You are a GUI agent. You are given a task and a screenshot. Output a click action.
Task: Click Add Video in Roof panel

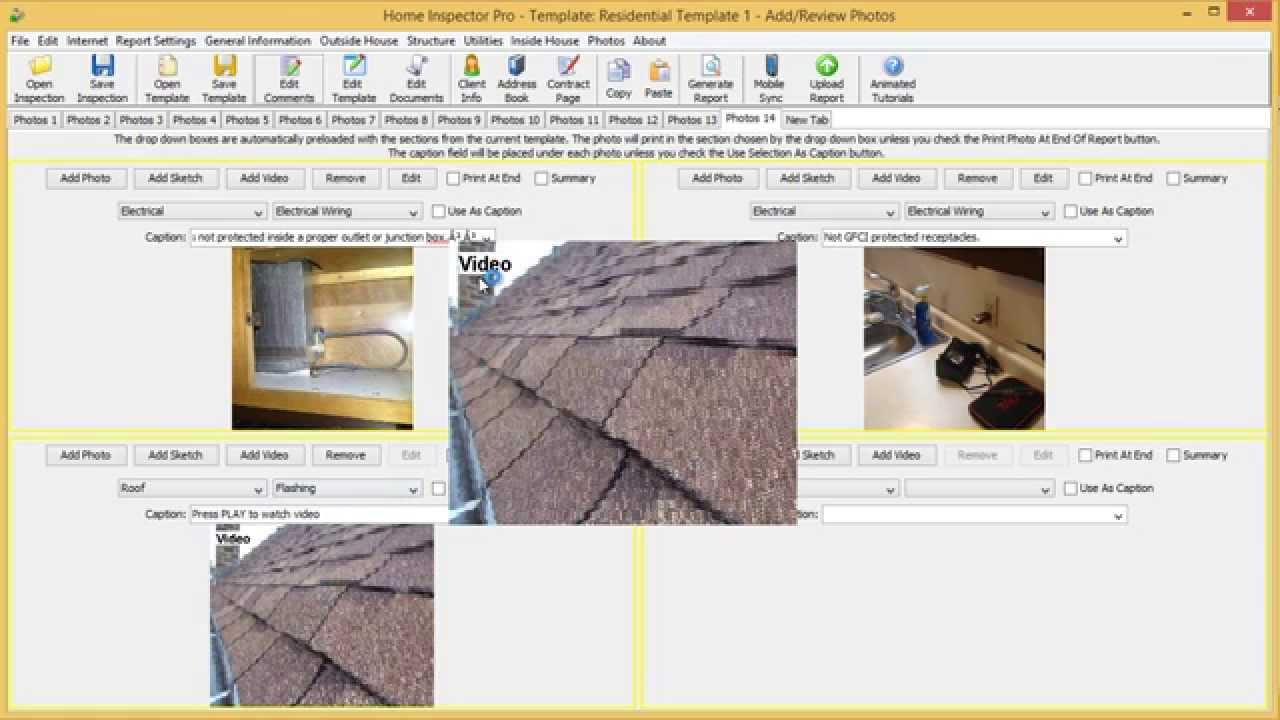[264, 455]
